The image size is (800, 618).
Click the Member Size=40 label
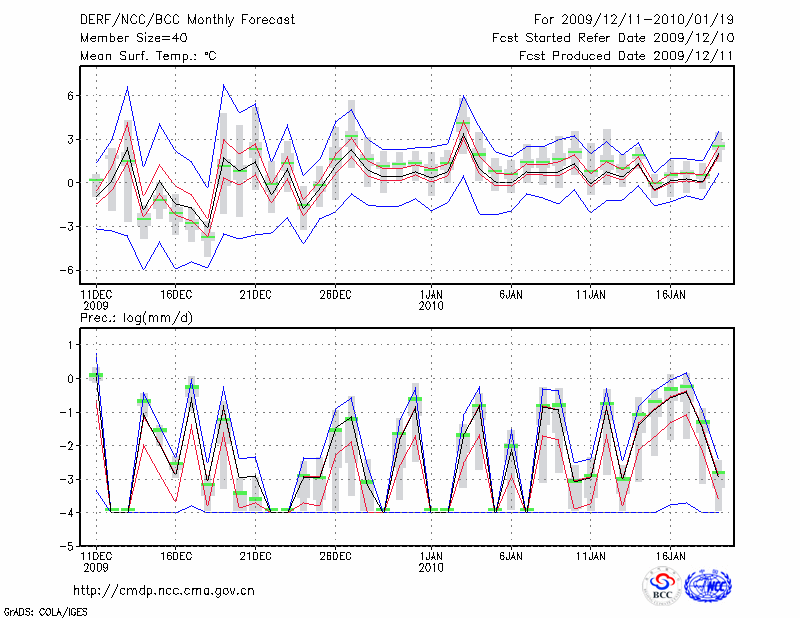(x=133, y=38)
